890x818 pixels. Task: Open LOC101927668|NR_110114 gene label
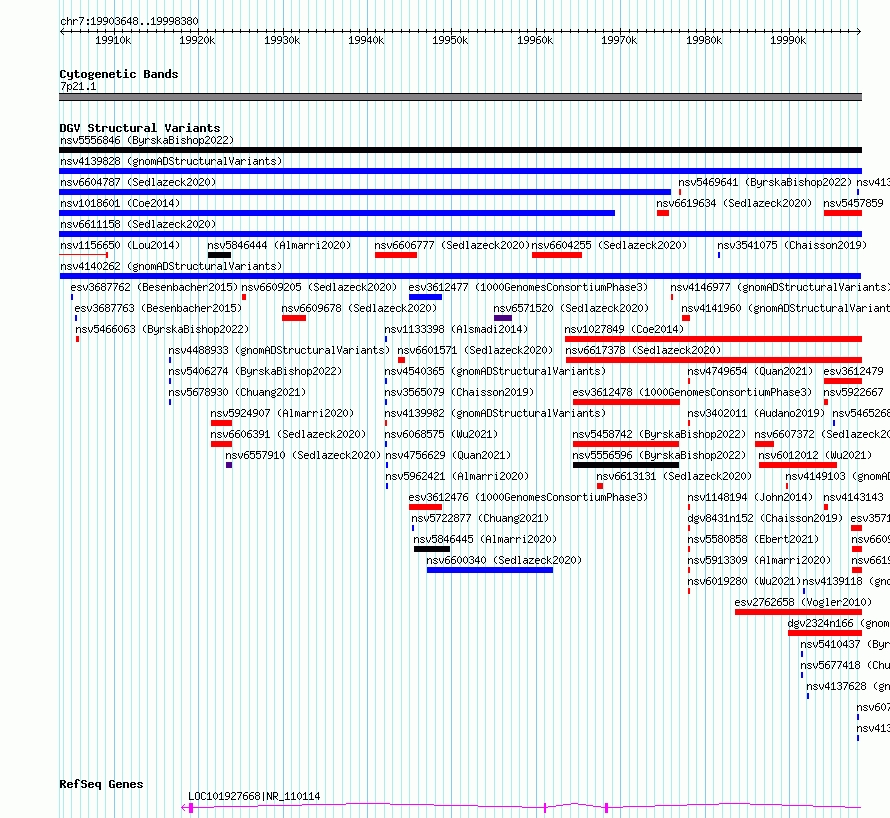254,796
